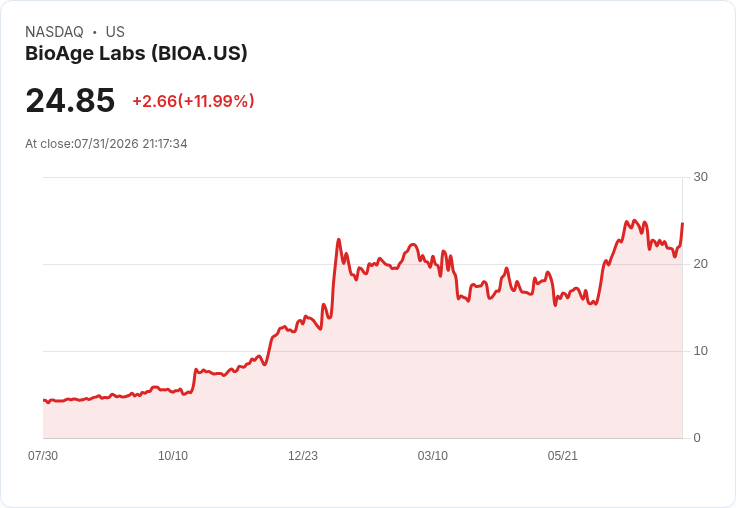Click the current price 24.85
The image size is (736, 508).
tap(70, 100)
